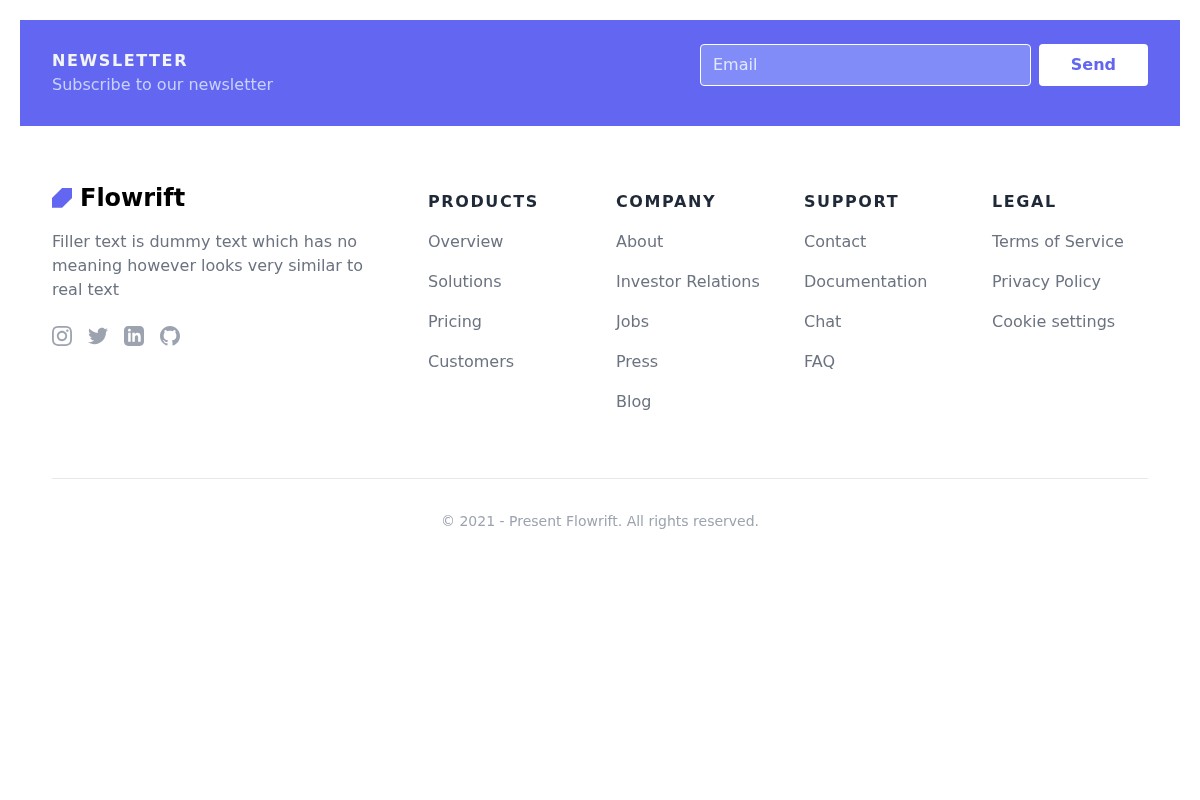Open the Documentation page

865,281
